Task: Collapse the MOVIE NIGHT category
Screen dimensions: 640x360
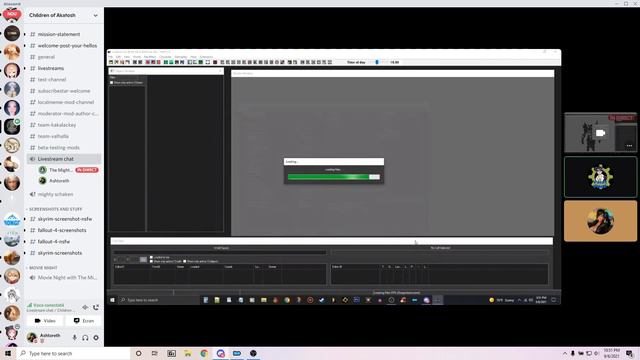Action: (x=43, y=268)
